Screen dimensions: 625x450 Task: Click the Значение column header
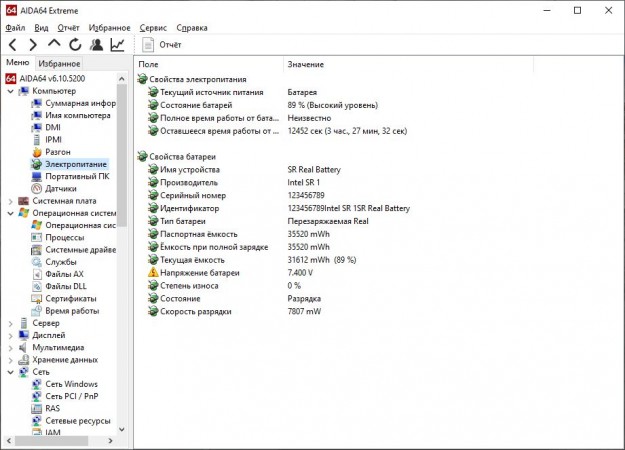coord(305,64)
